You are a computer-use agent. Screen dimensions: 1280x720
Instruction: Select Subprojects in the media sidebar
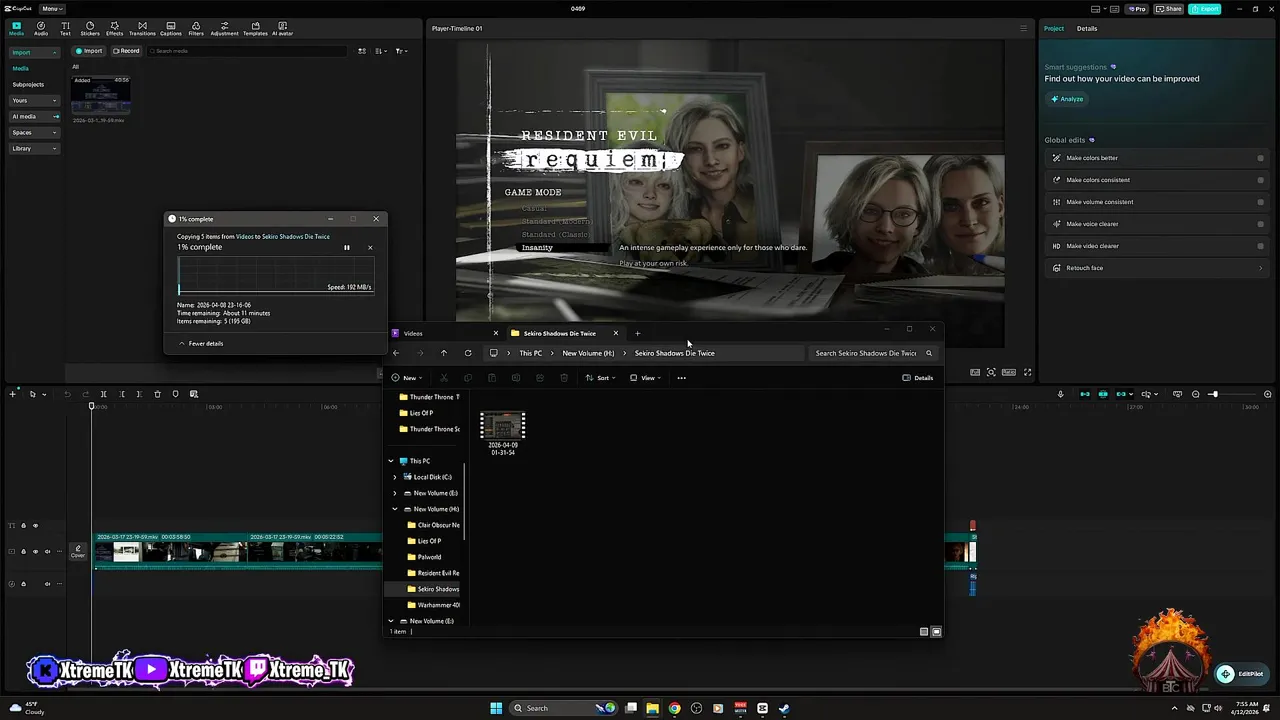pyautogui.click(x=28, y=84)
